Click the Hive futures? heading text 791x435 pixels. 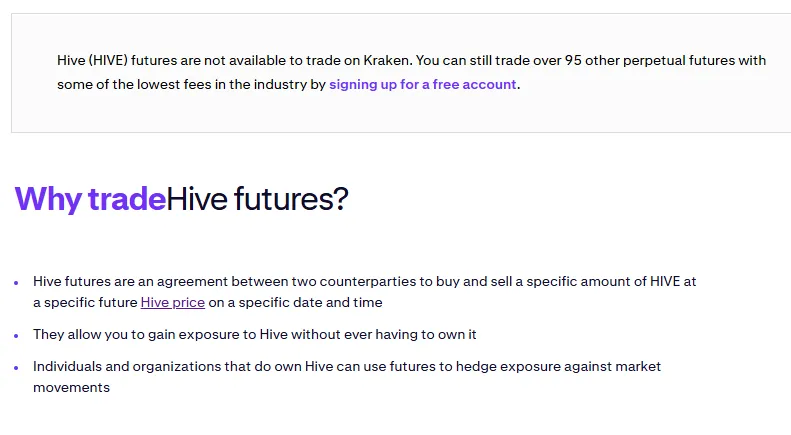(257, 199)
